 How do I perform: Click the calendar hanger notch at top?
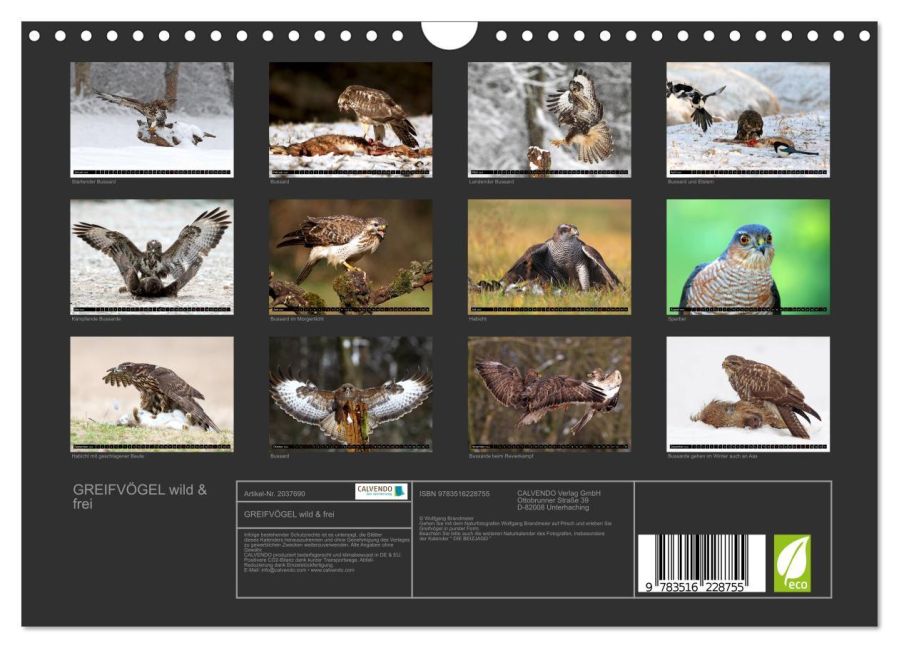(x=449, y=34)
